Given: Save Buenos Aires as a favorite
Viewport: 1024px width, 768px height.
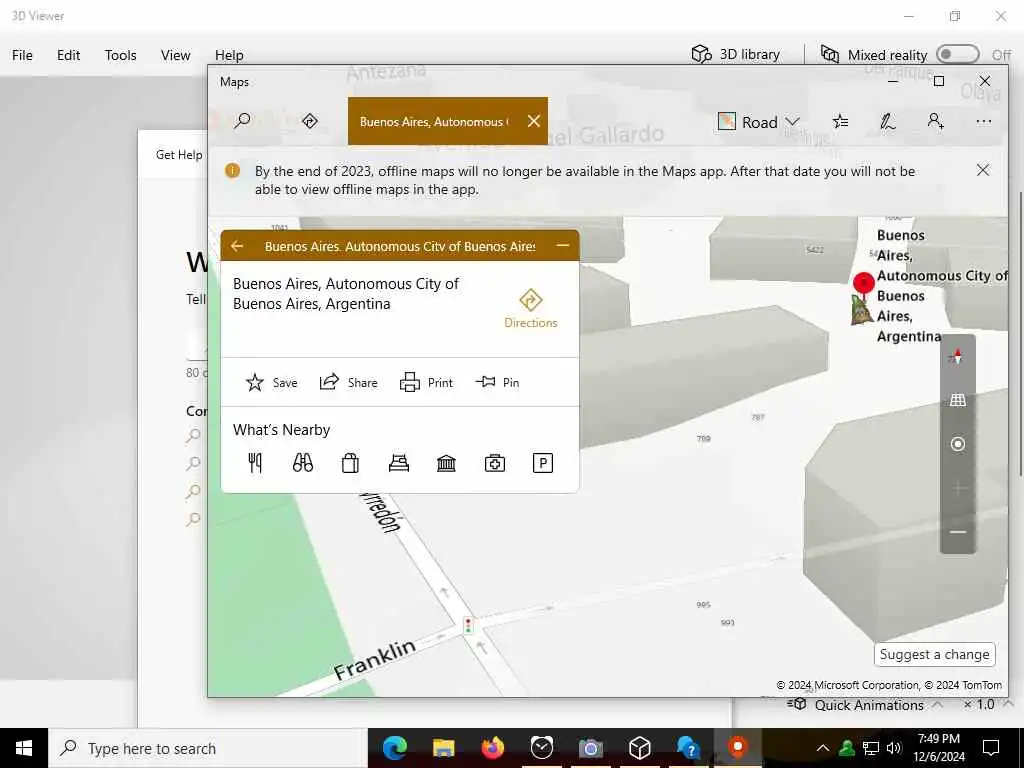Looking at the screenshot, I should pos(272,383).
